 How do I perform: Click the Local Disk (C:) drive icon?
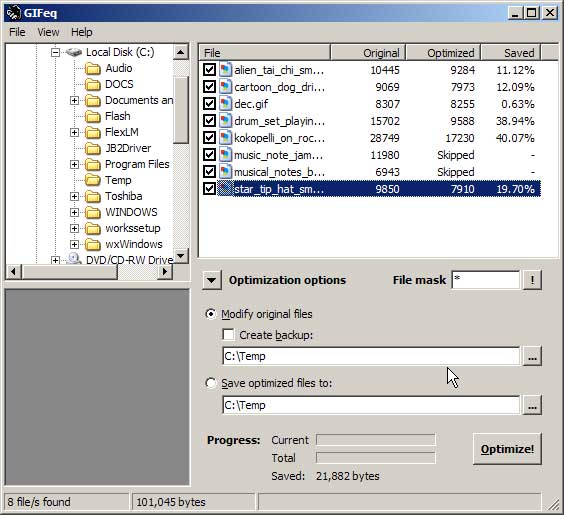point(74,53)
